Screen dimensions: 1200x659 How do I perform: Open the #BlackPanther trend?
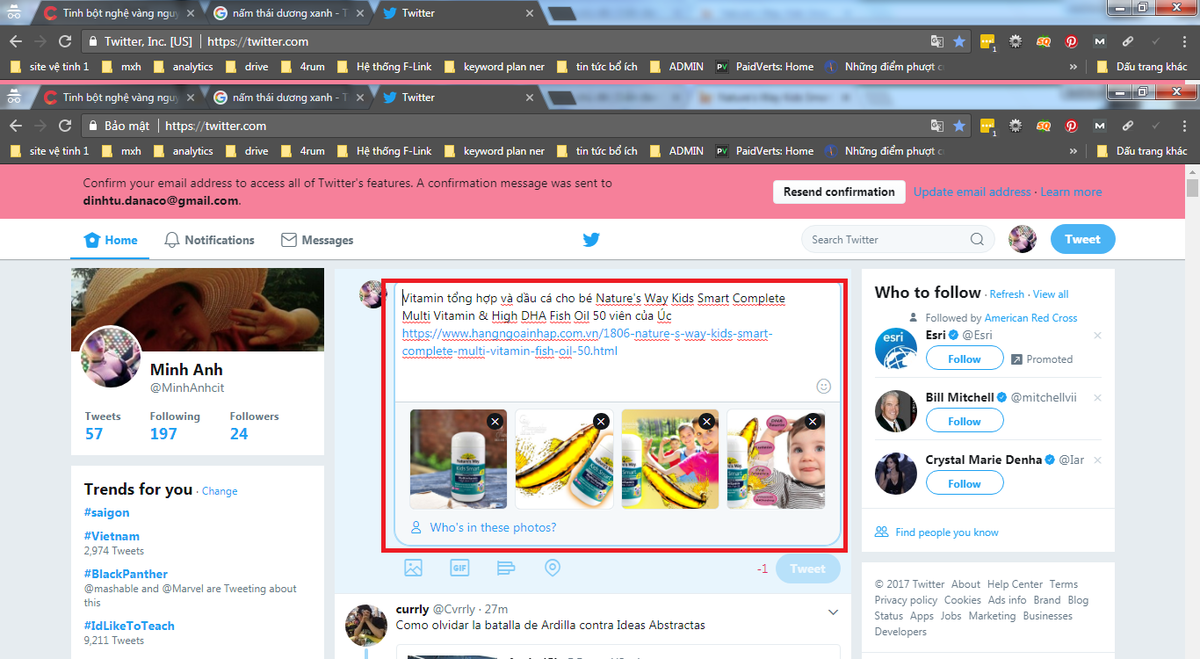click(124, 574)
